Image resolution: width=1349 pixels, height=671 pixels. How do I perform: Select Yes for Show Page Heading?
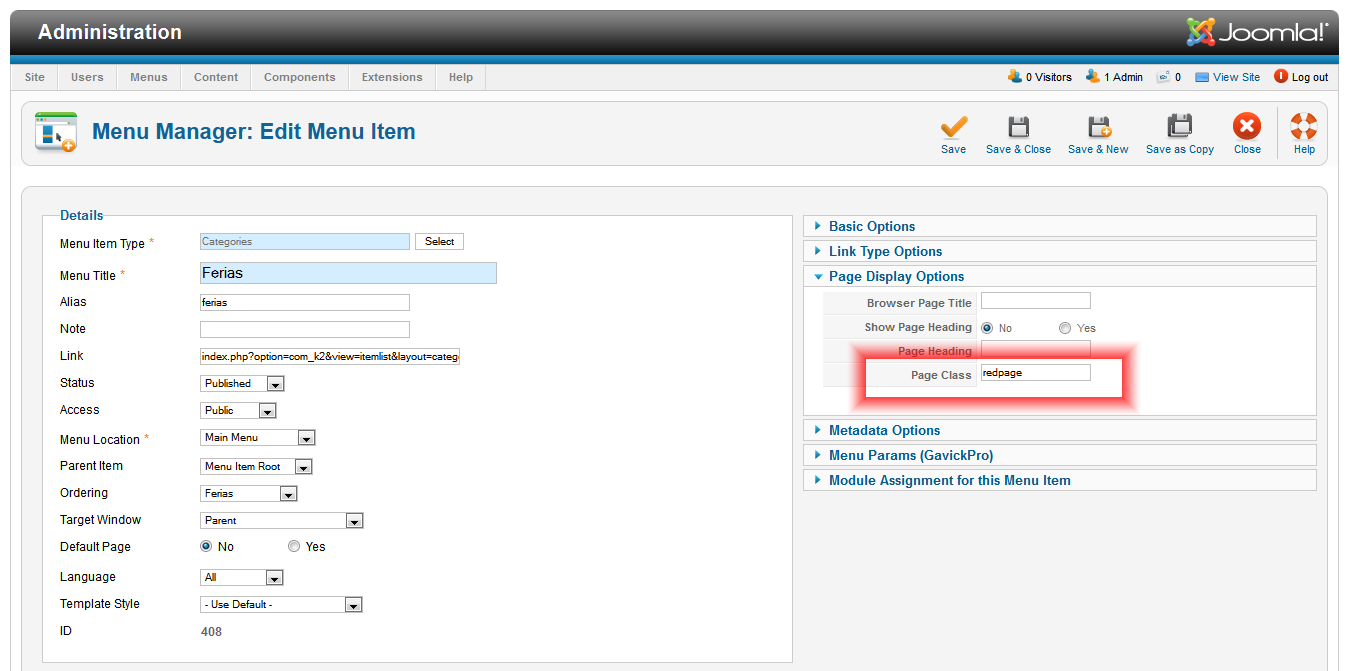tap(1065, 328)
